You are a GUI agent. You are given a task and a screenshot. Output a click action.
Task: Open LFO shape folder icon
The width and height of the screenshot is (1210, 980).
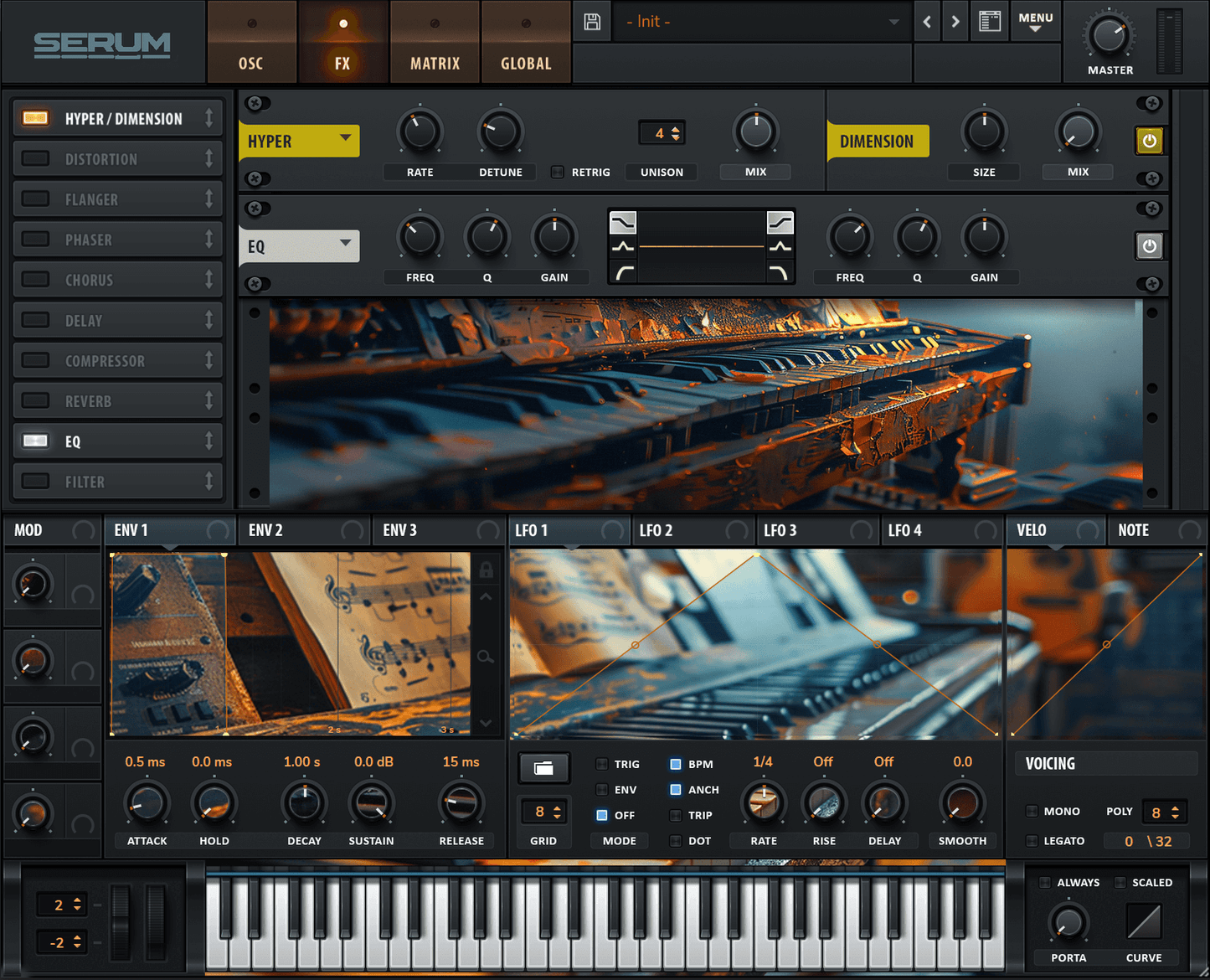coord(543,767)
